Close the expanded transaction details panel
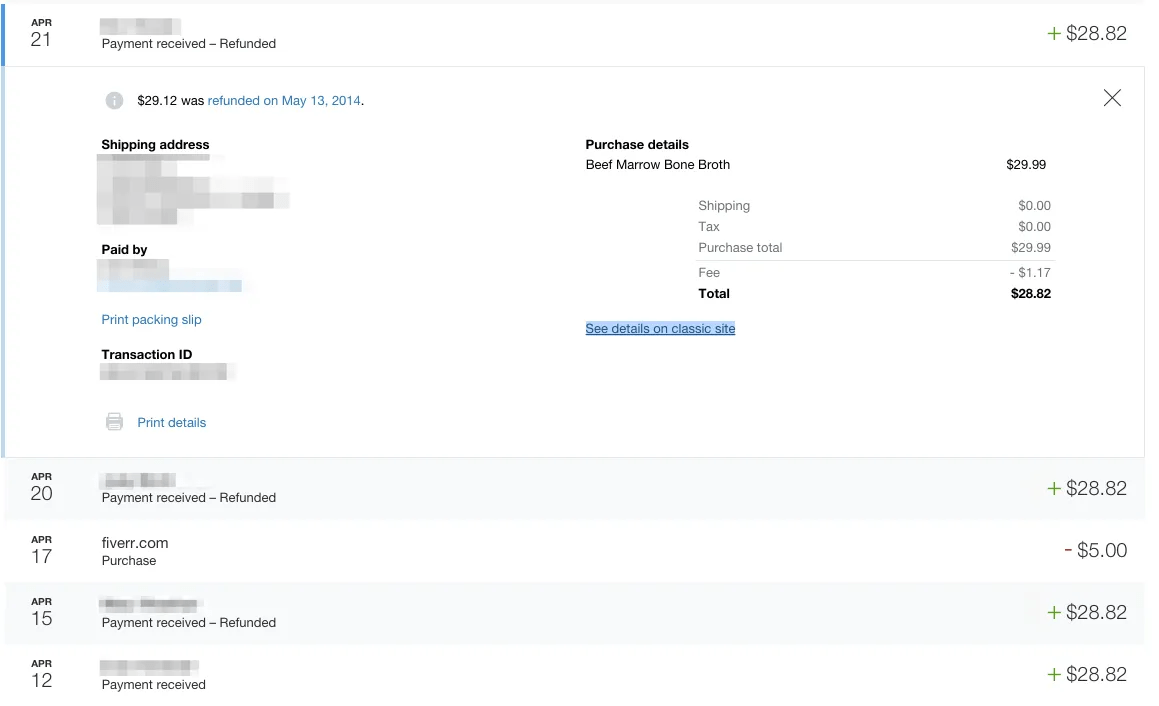This screenshot has width=1159, height=706. pos(1112,98)
